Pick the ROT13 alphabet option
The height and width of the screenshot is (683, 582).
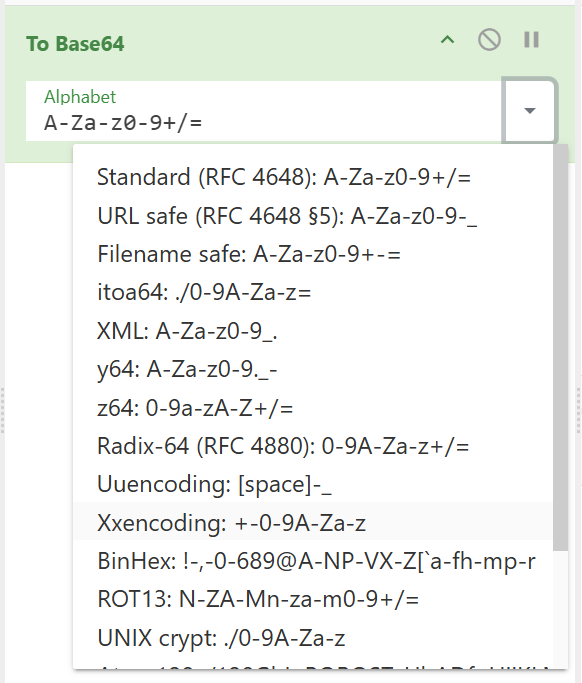coord(313,599)
